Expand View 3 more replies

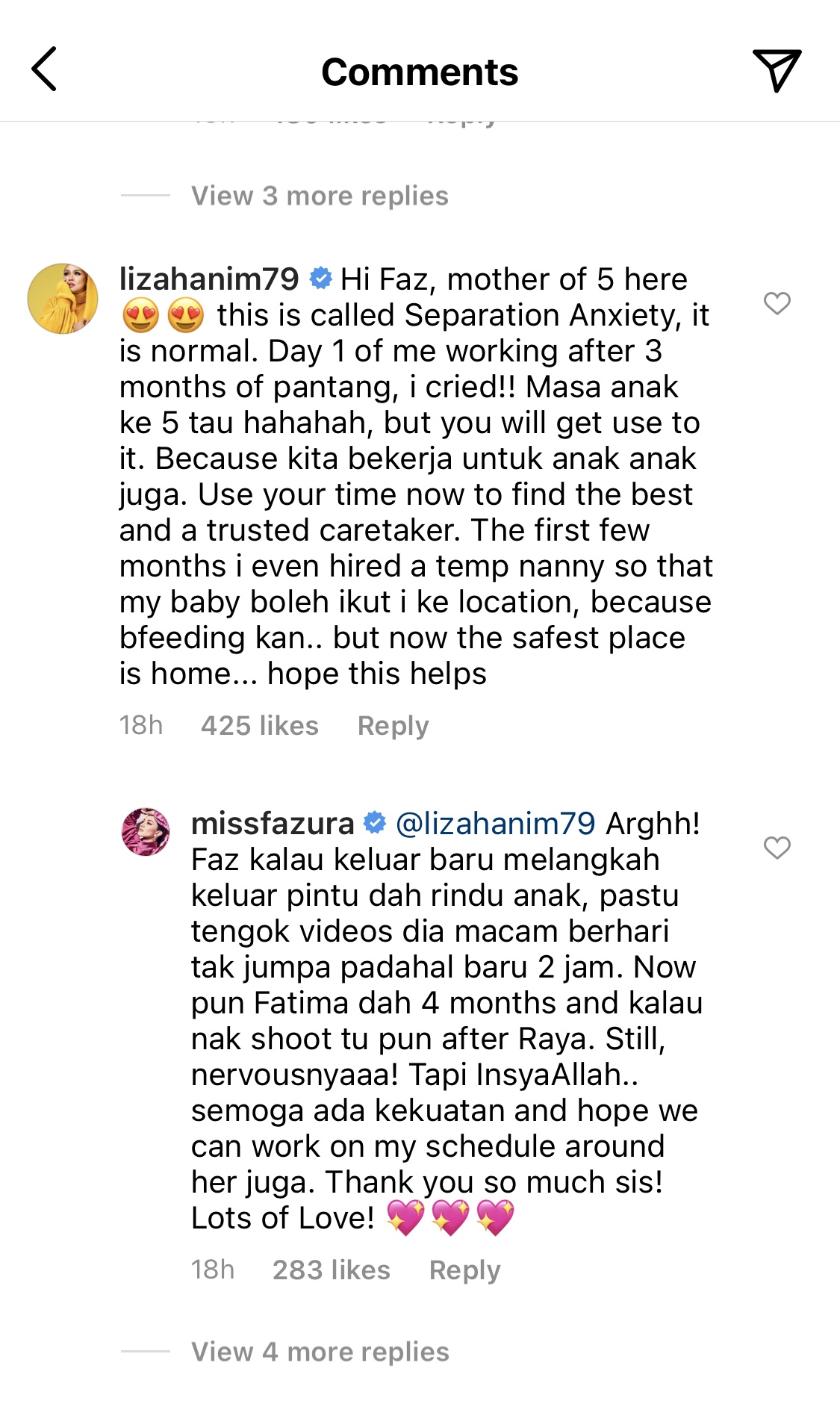[x=320, y=196]
